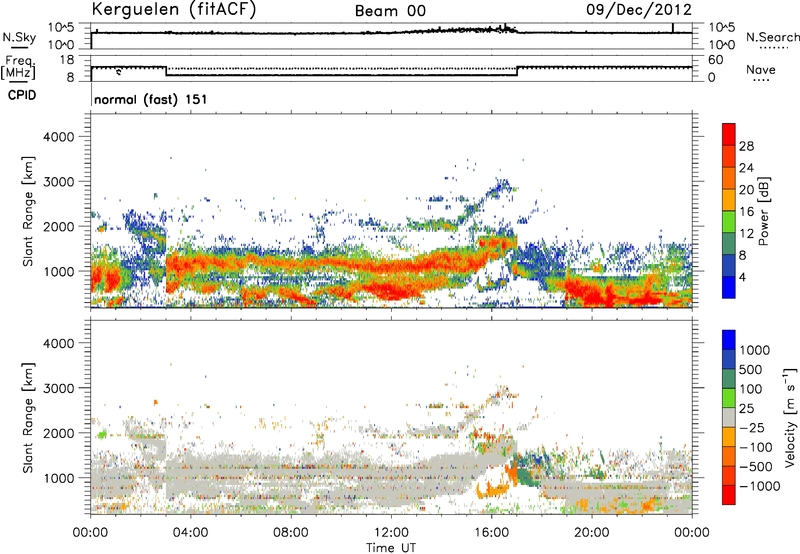Click the 18 tick on frequency axis
The height and width of the screenshot is (554, 800).
coord(67,60)
